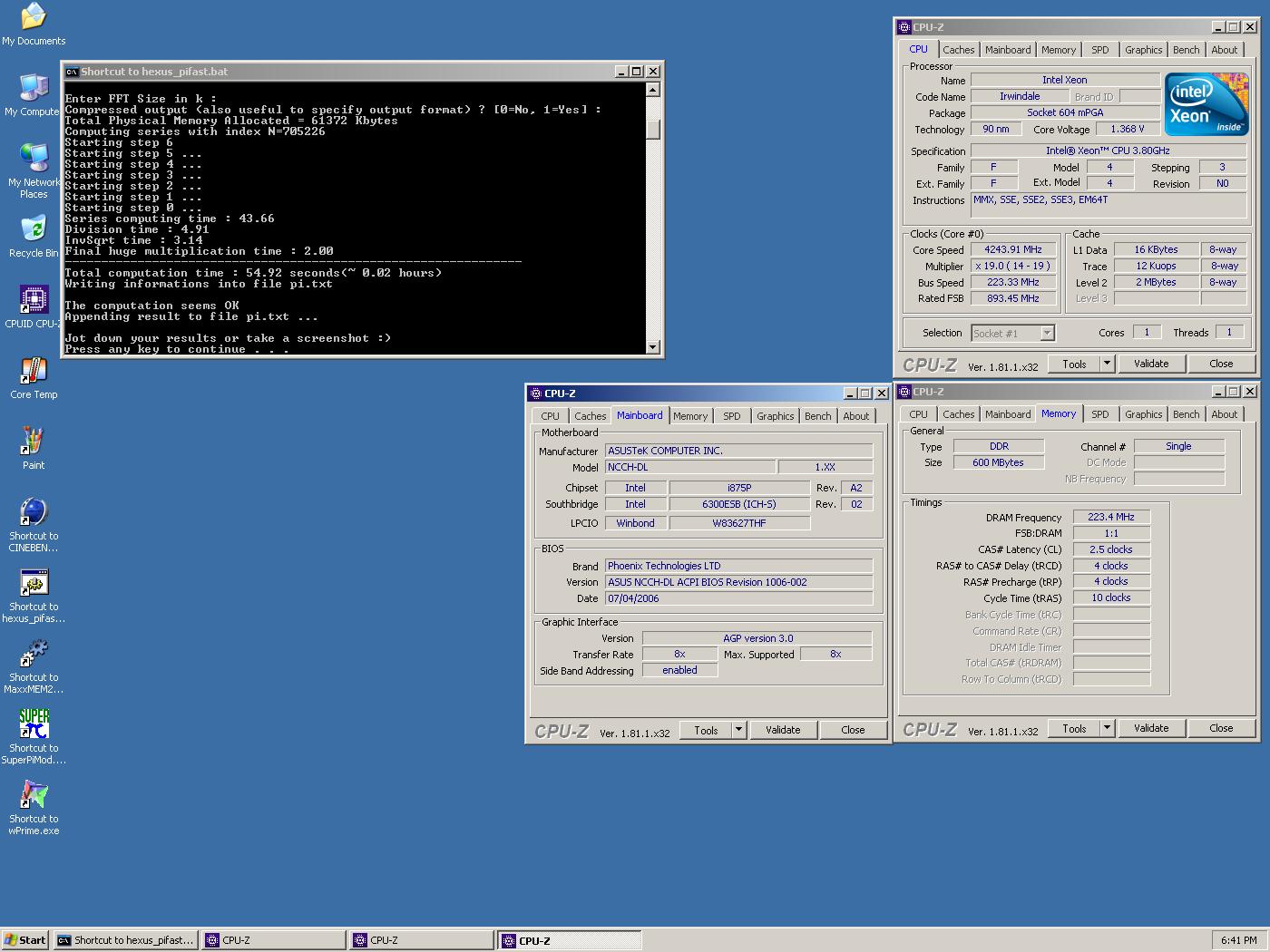Image resolution: width=1270 pixels, height=952 pixels.
Task: Launch the SuperPiMod shortcut icon
Action: click(34, 736)
